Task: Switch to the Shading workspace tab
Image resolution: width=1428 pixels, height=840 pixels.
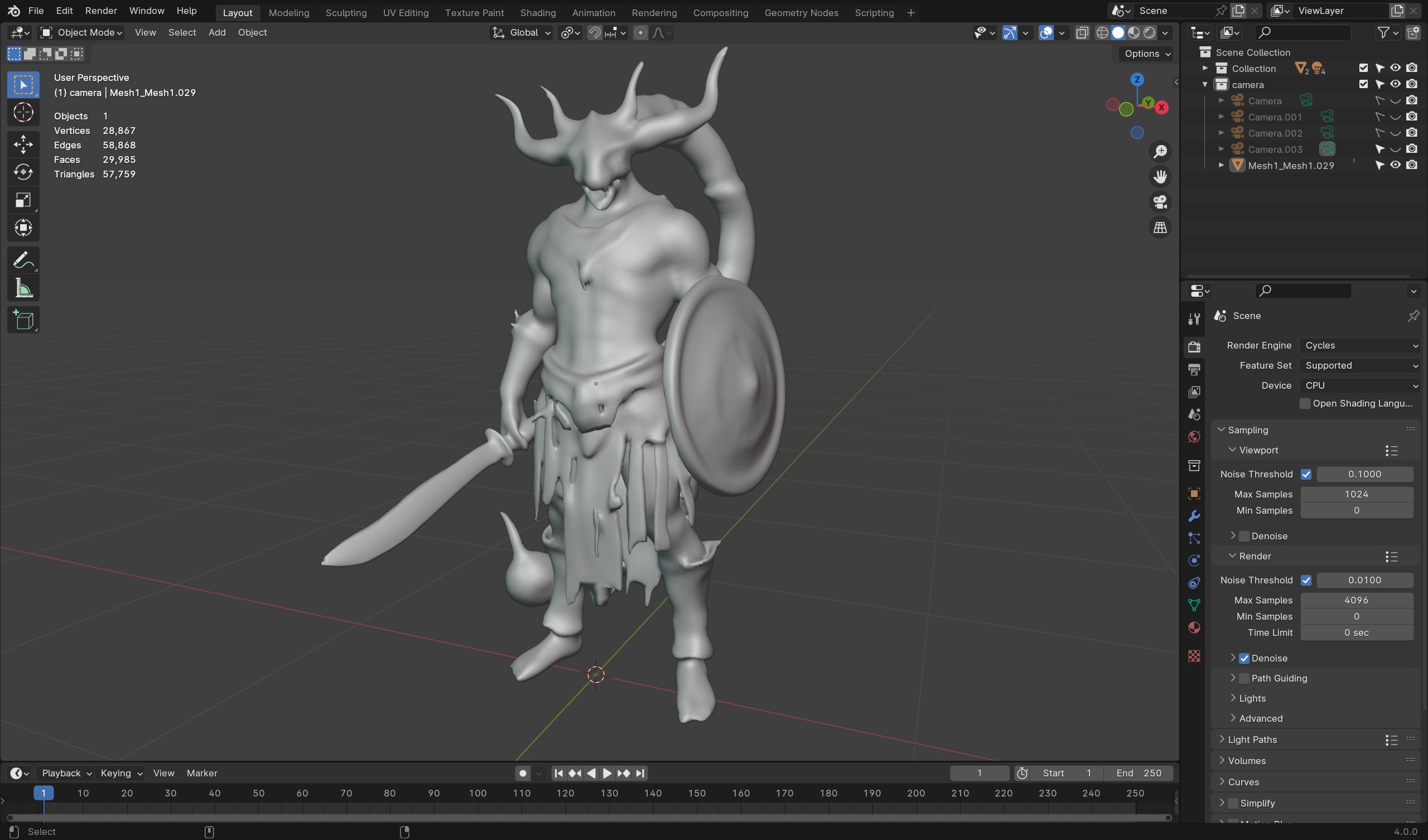Action: [x=538, y=12]
